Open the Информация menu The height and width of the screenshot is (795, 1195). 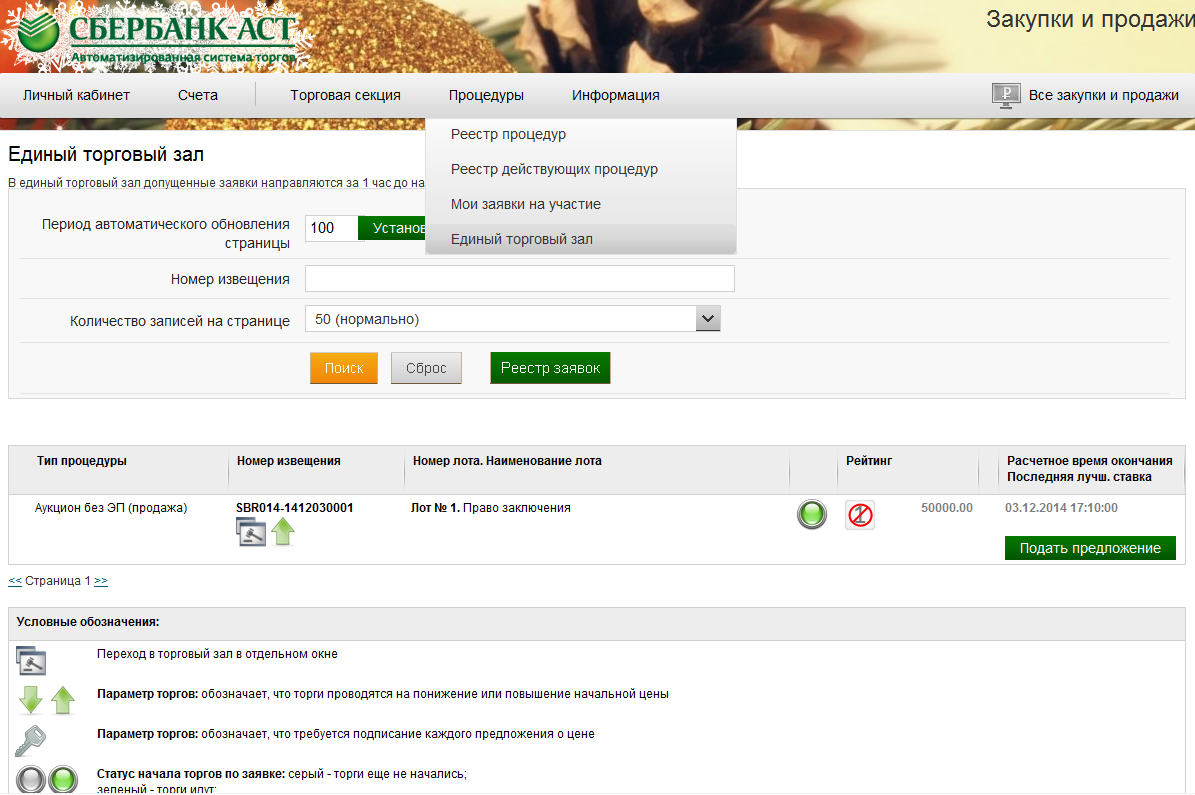615,96
